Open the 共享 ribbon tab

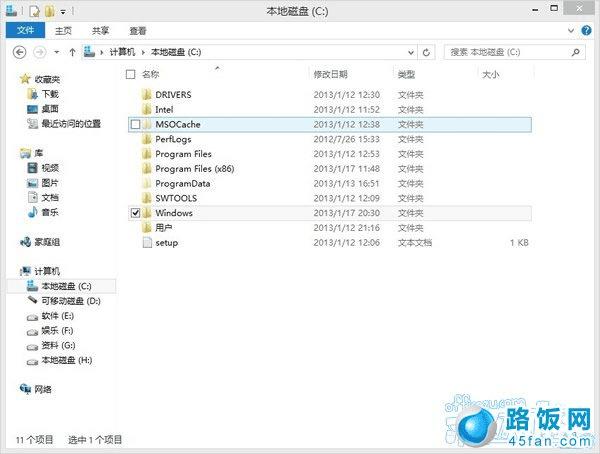click(100, 31)
